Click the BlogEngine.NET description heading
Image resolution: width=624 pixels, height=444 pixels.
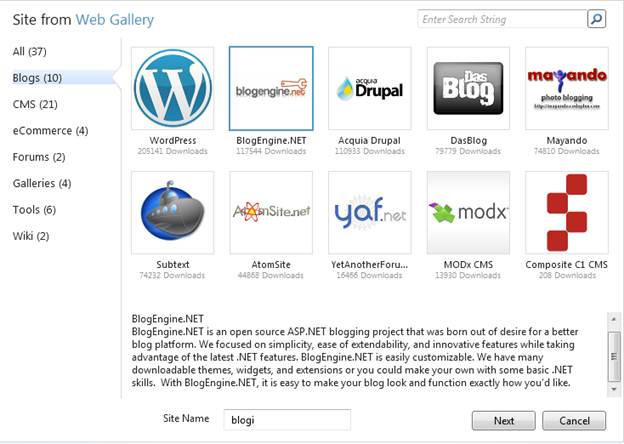pos(168,319)
